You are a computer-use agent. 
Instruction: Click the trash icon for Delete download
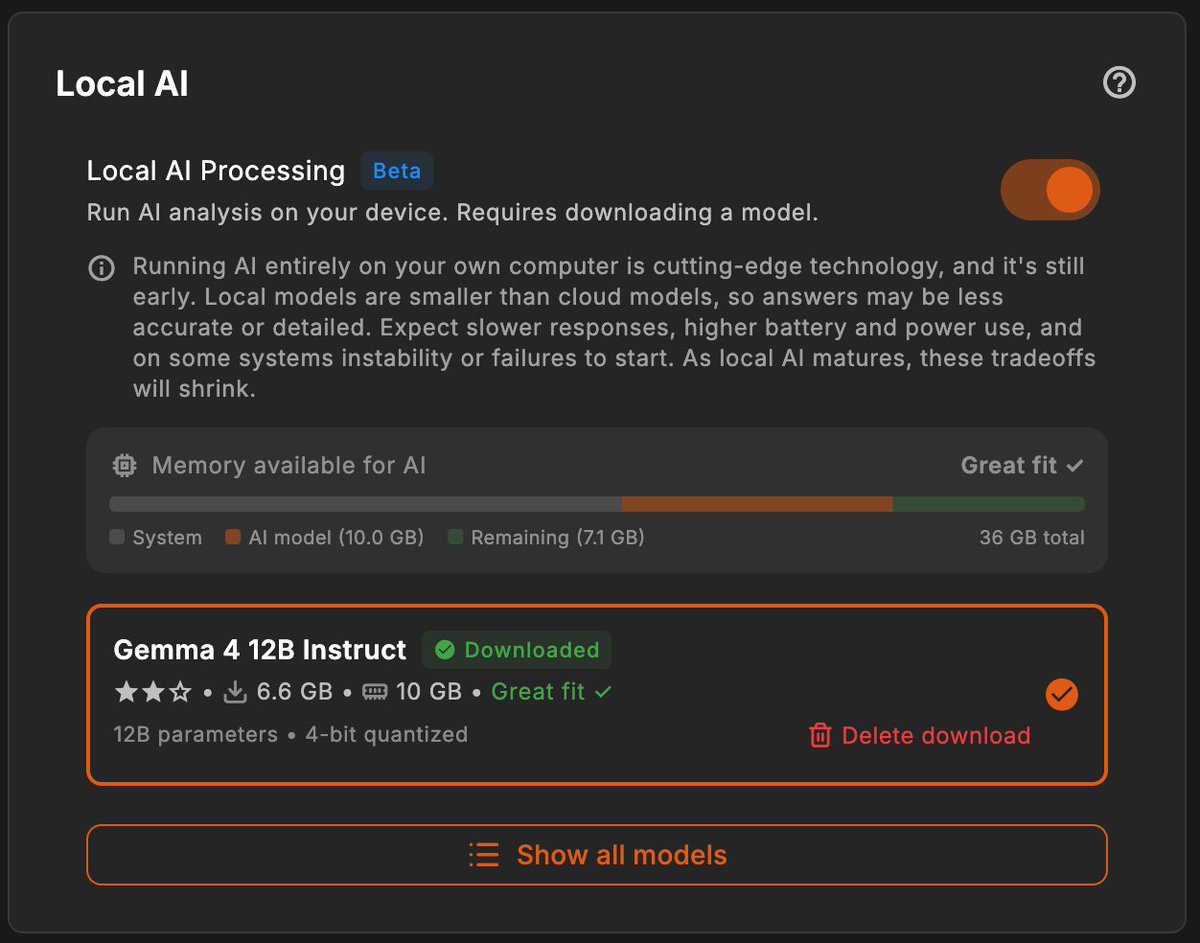coord(820,736)
